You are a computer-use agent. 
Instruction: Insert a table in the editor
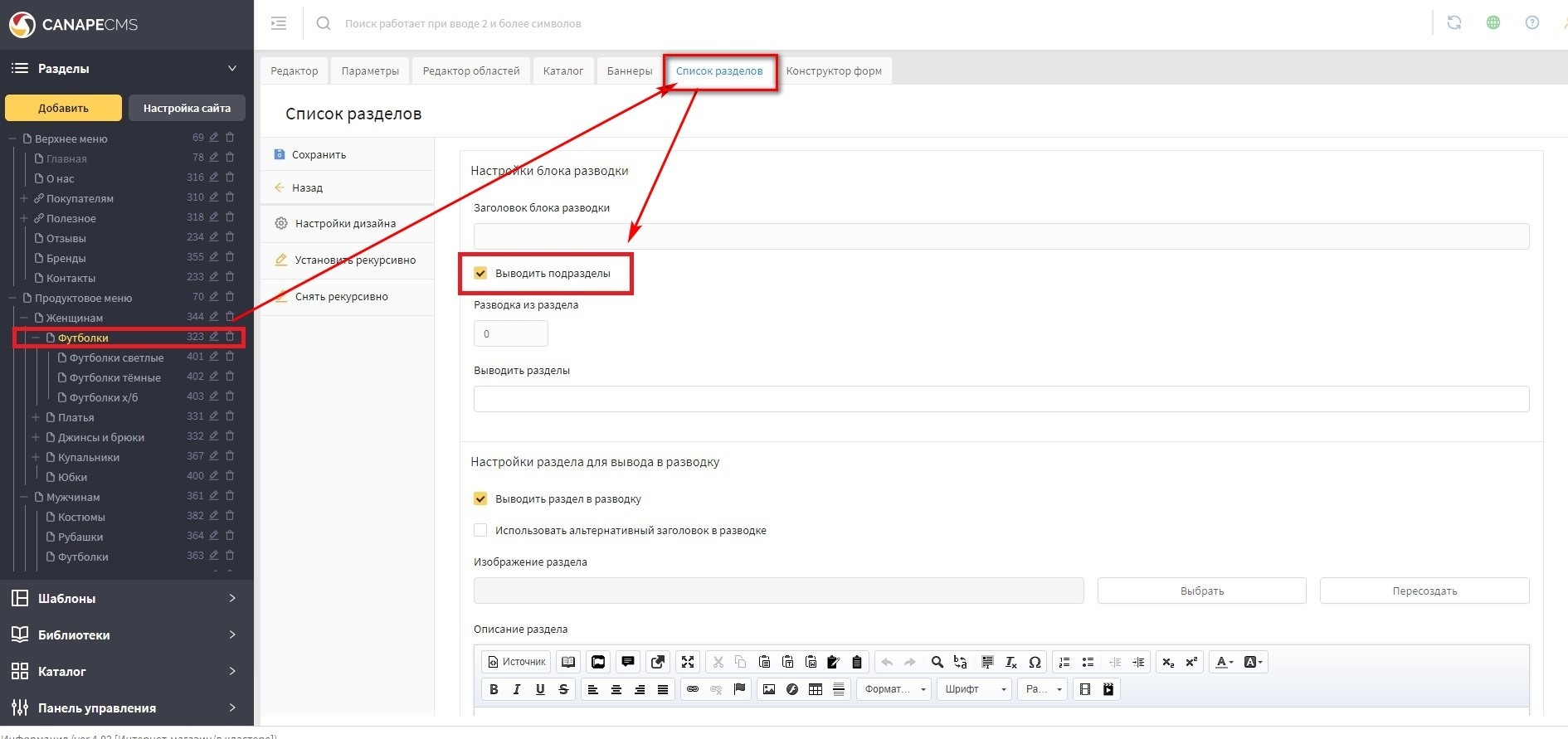pyautogui.click(x=816, y=689)
